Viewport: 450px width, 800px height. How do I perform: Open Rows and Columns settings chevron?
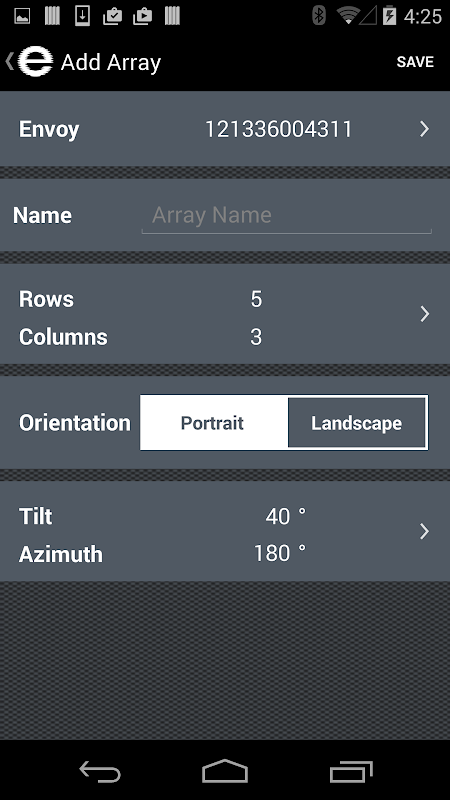click(x=424, y=314)
